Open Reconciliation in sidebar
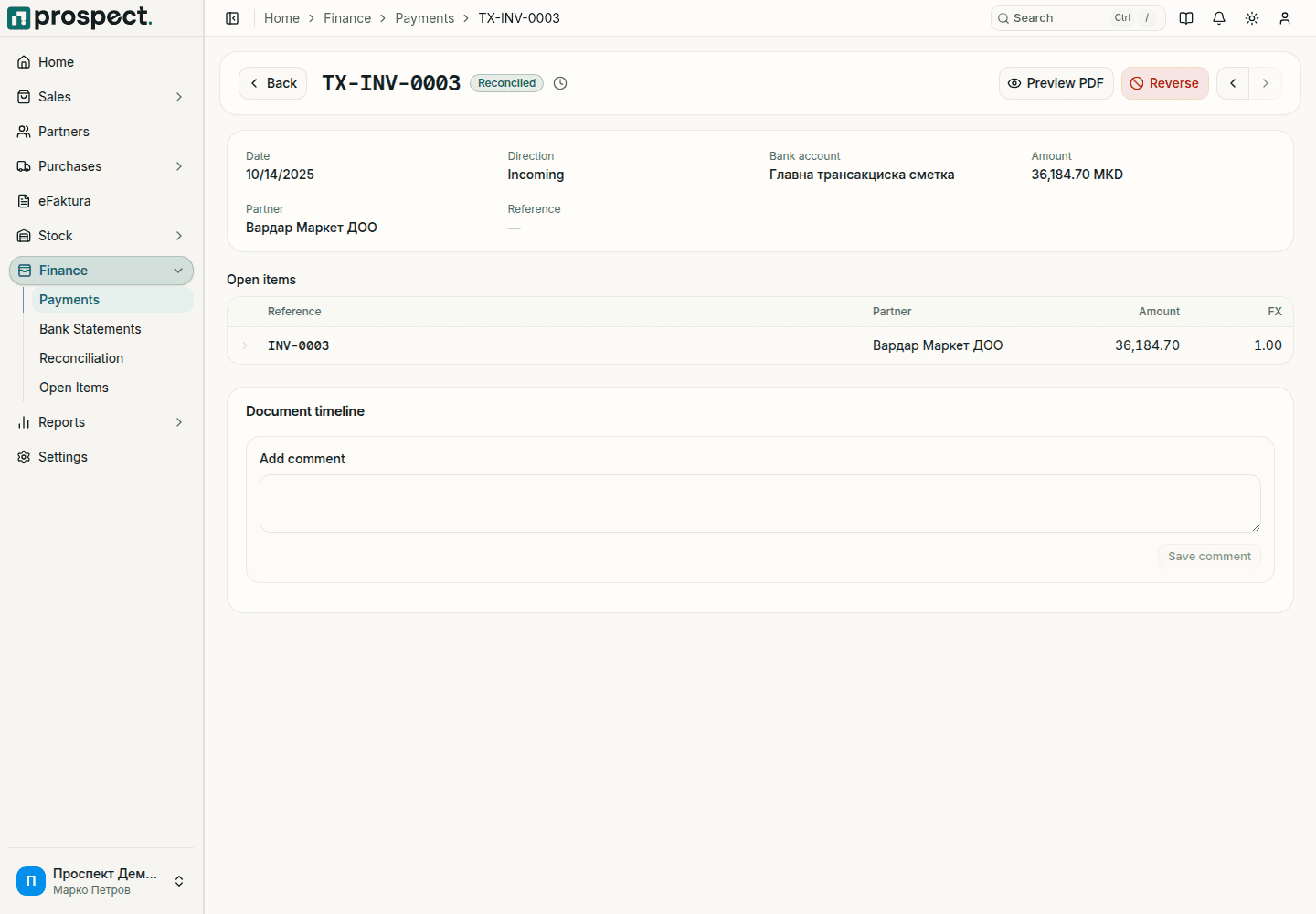This screenshot has width=1316, height=914. point(112,358)
